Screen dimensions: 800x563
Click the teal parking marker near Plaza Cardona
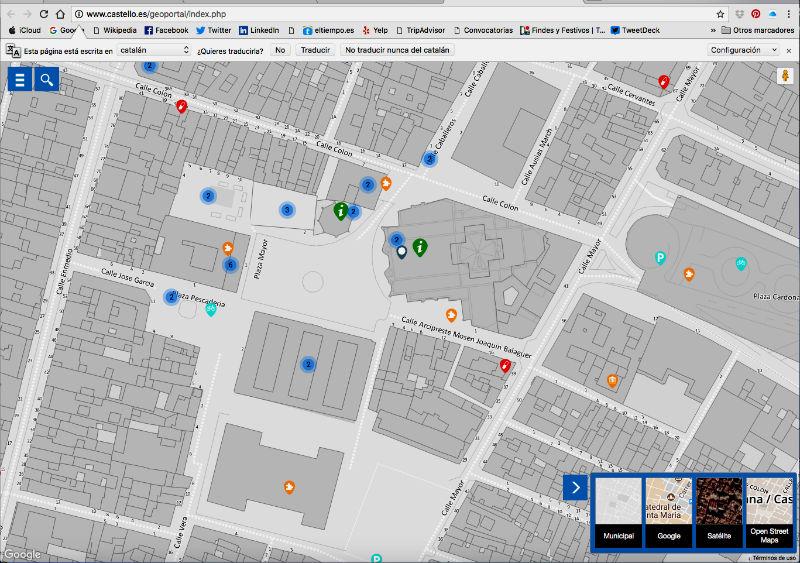coord(660,258)
